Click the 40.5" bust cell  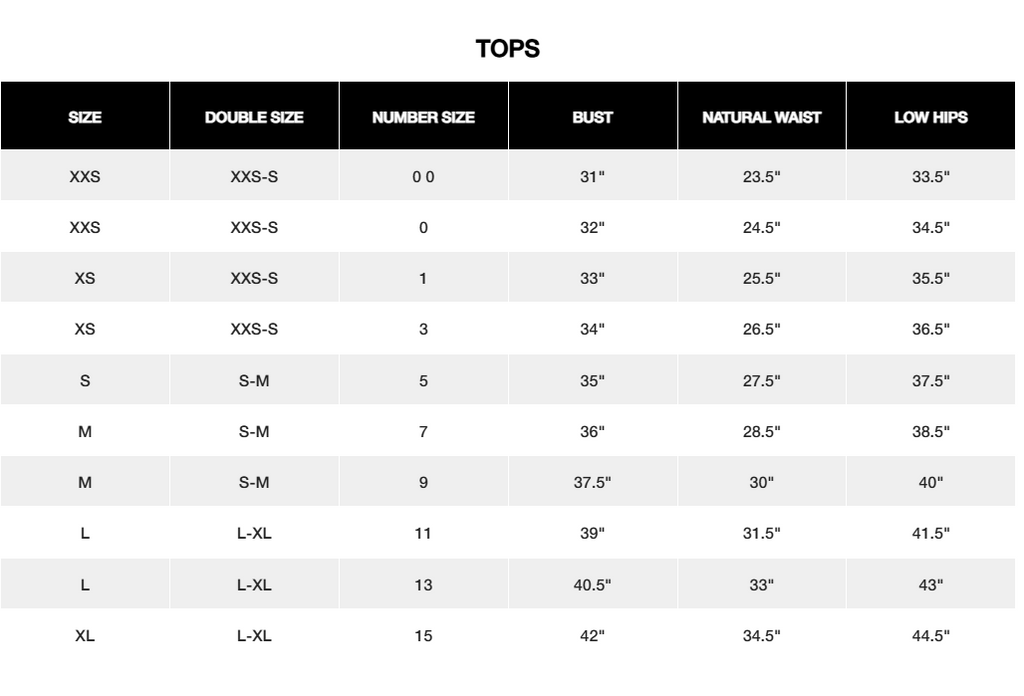(592, 584)
